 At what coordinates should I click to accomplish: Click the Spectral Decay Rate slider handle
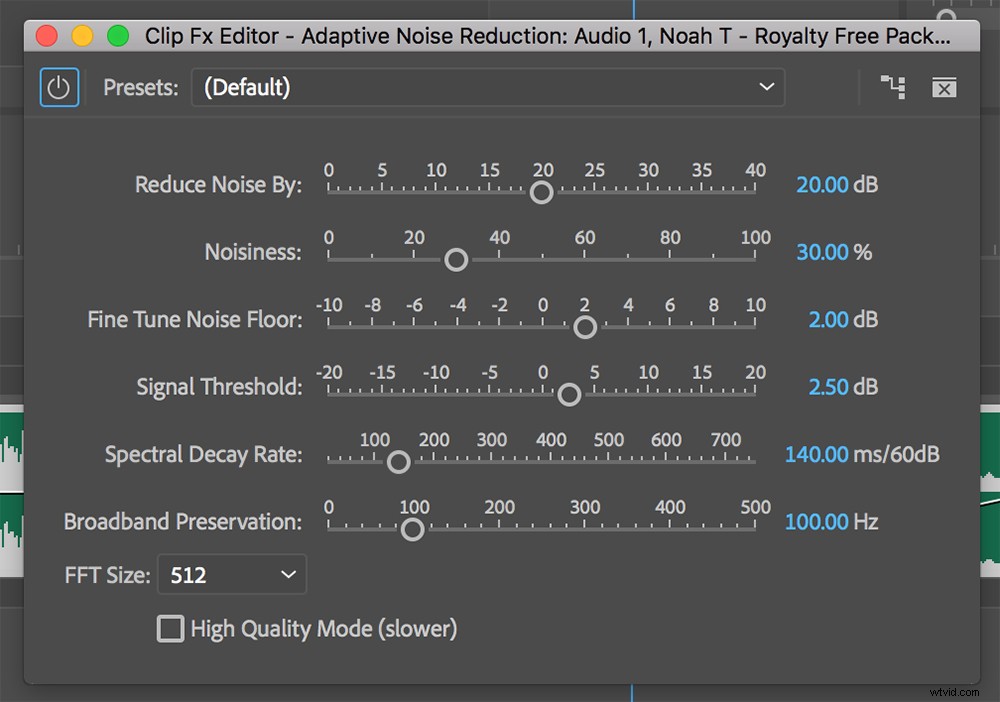click(398, 461)
